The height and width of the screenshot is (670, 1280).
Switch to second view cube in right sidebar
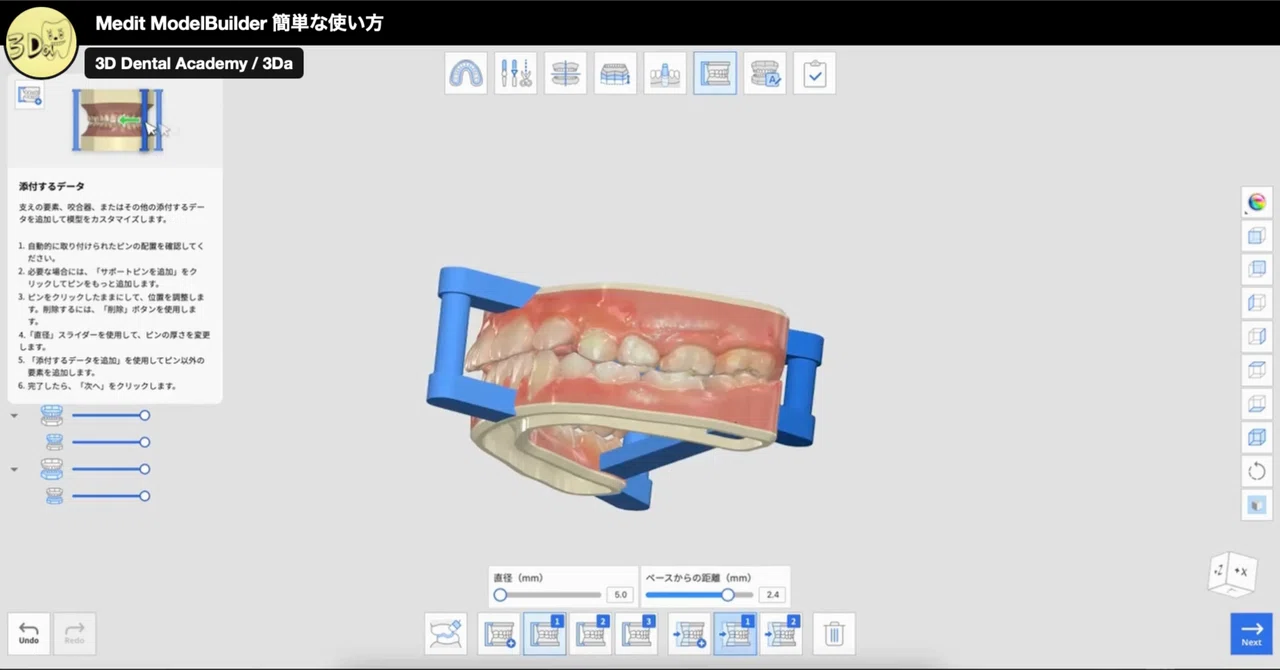pyautogui.click(x=1257, y=270)
